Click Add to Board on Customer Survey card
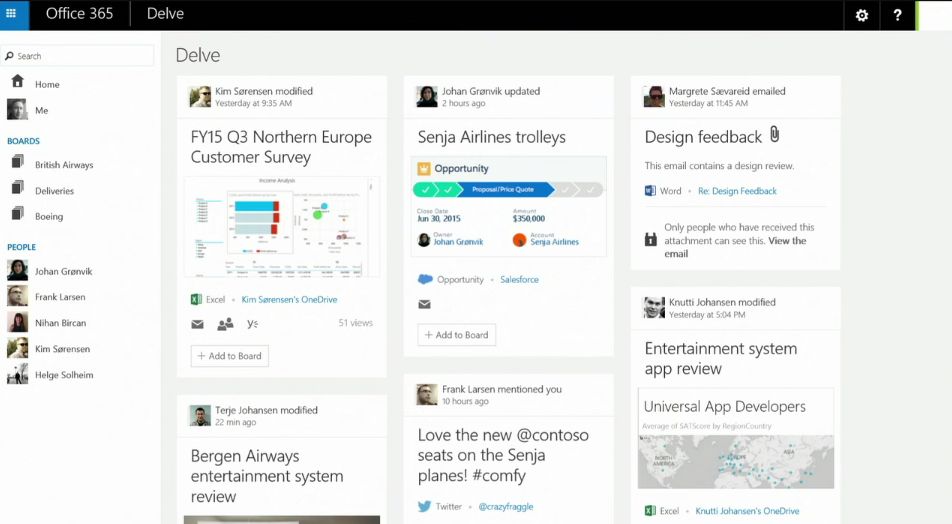952x524 pixels. 230,356
